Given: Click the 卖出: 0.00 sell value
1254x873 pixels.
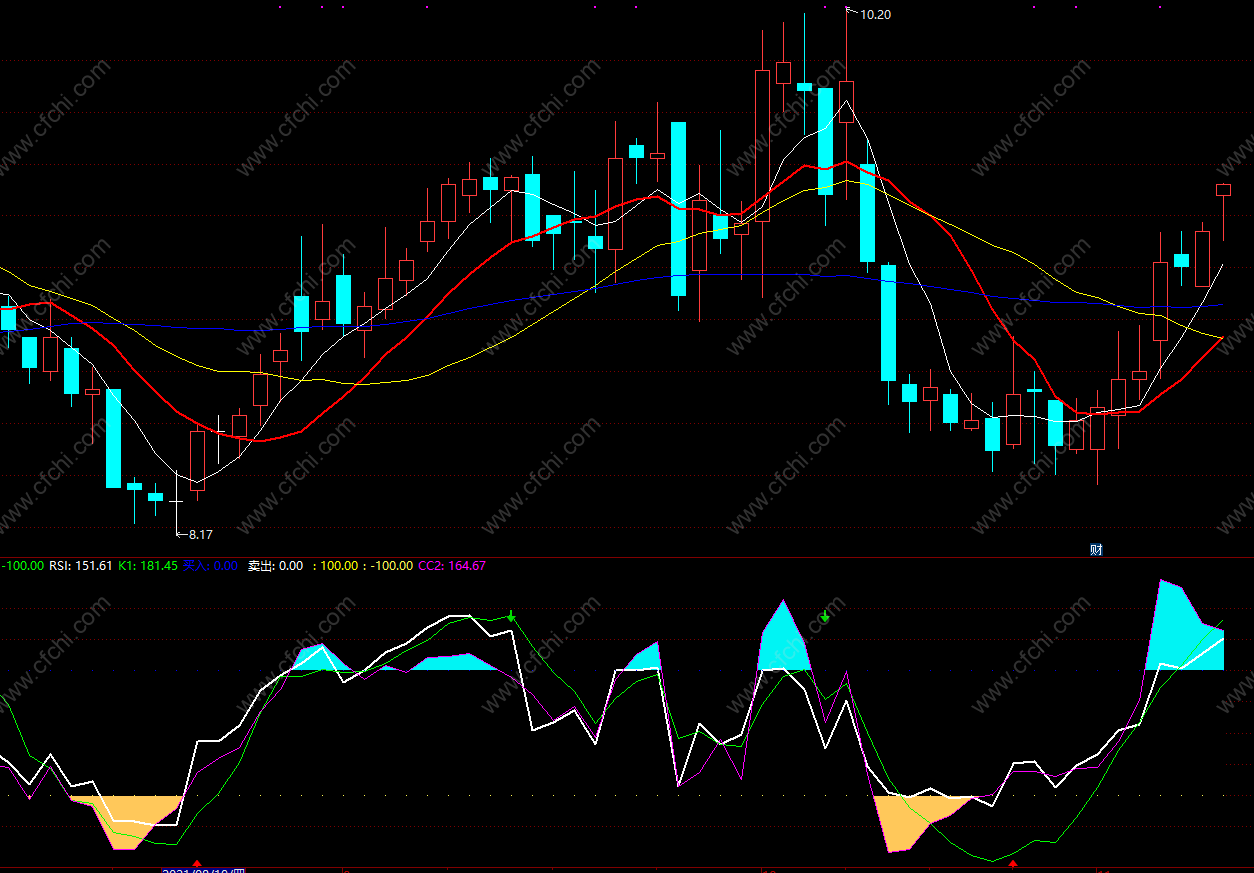Looking at the screenshot, I should coord(275,566).
